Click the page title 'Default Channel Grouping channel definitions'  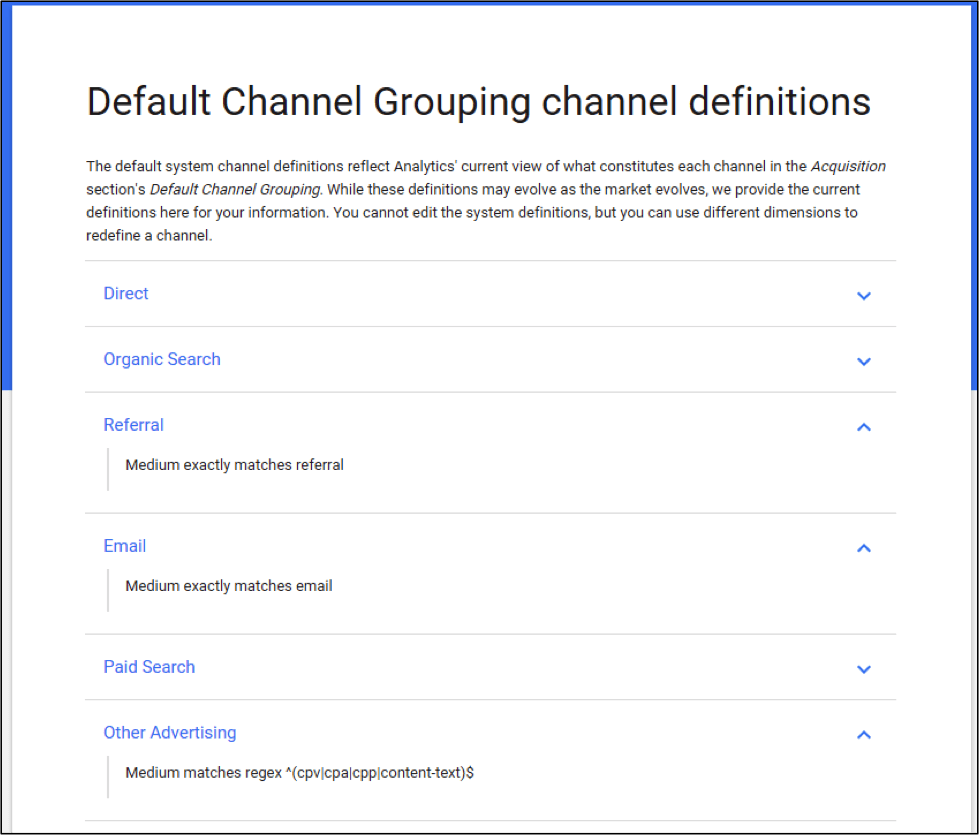point(478,102)
